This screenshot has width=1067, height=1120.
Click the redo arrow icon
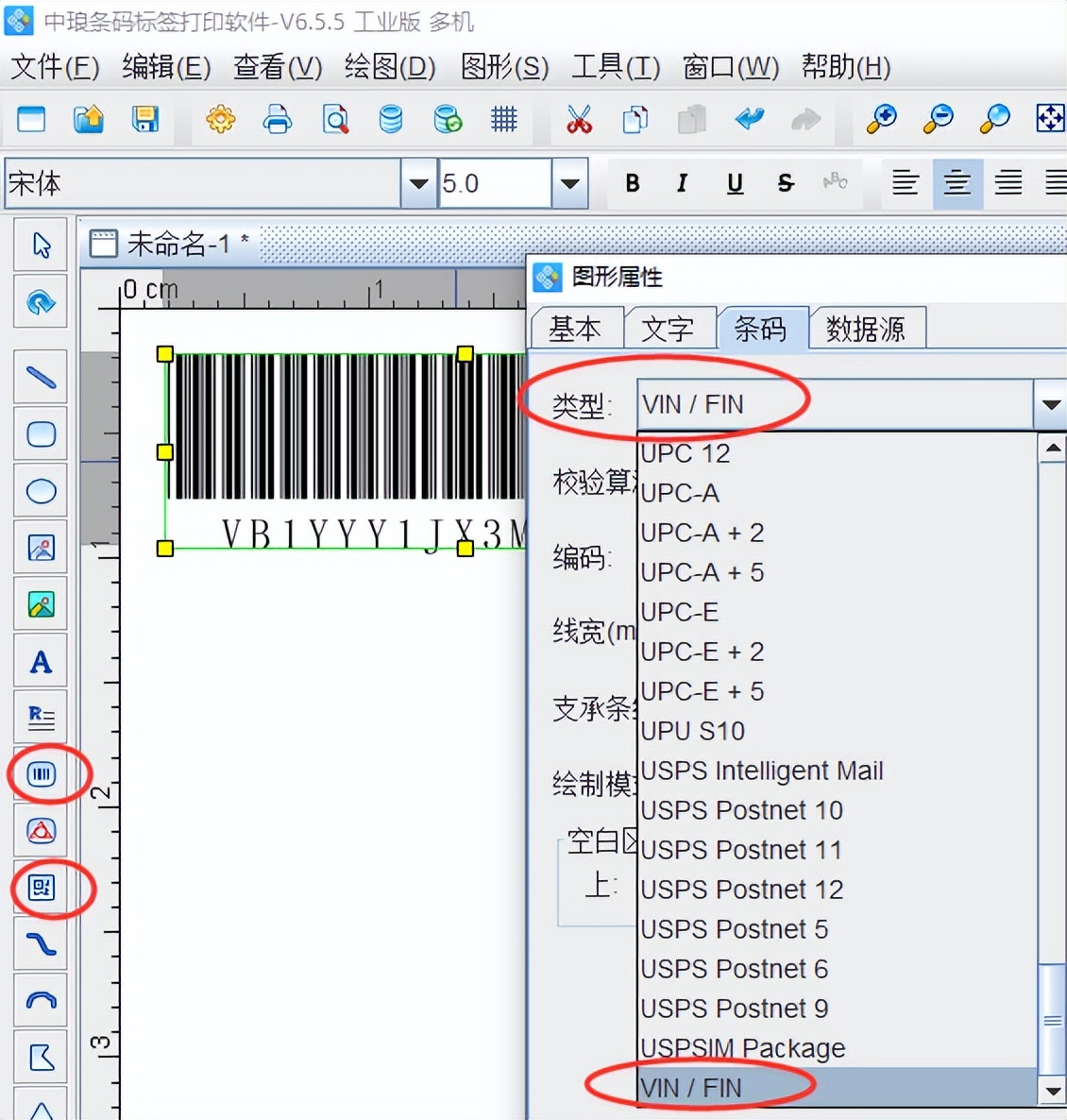click(805, 119)
